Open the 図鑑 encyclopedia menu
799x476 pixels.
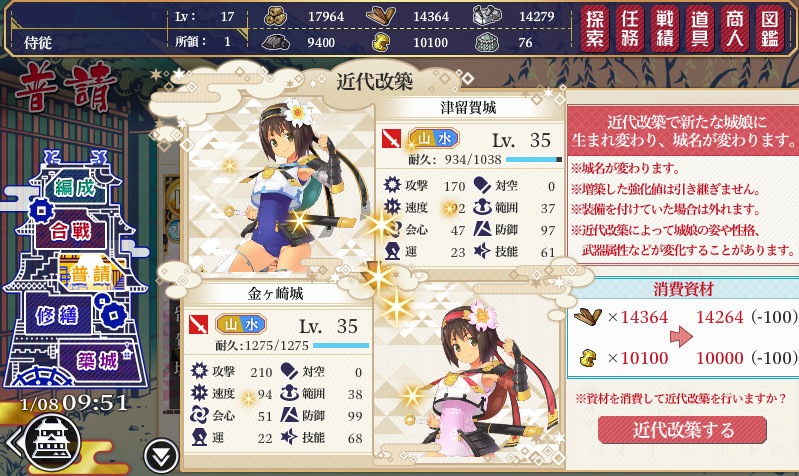(x=769, y=30)
